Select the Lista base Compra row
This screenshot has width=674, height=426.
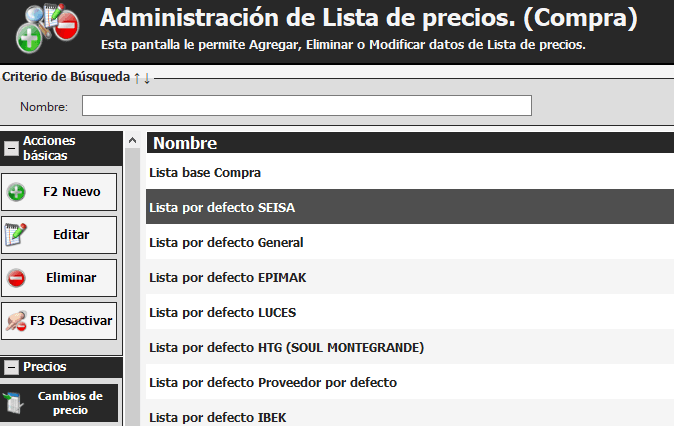pos(204,172)
